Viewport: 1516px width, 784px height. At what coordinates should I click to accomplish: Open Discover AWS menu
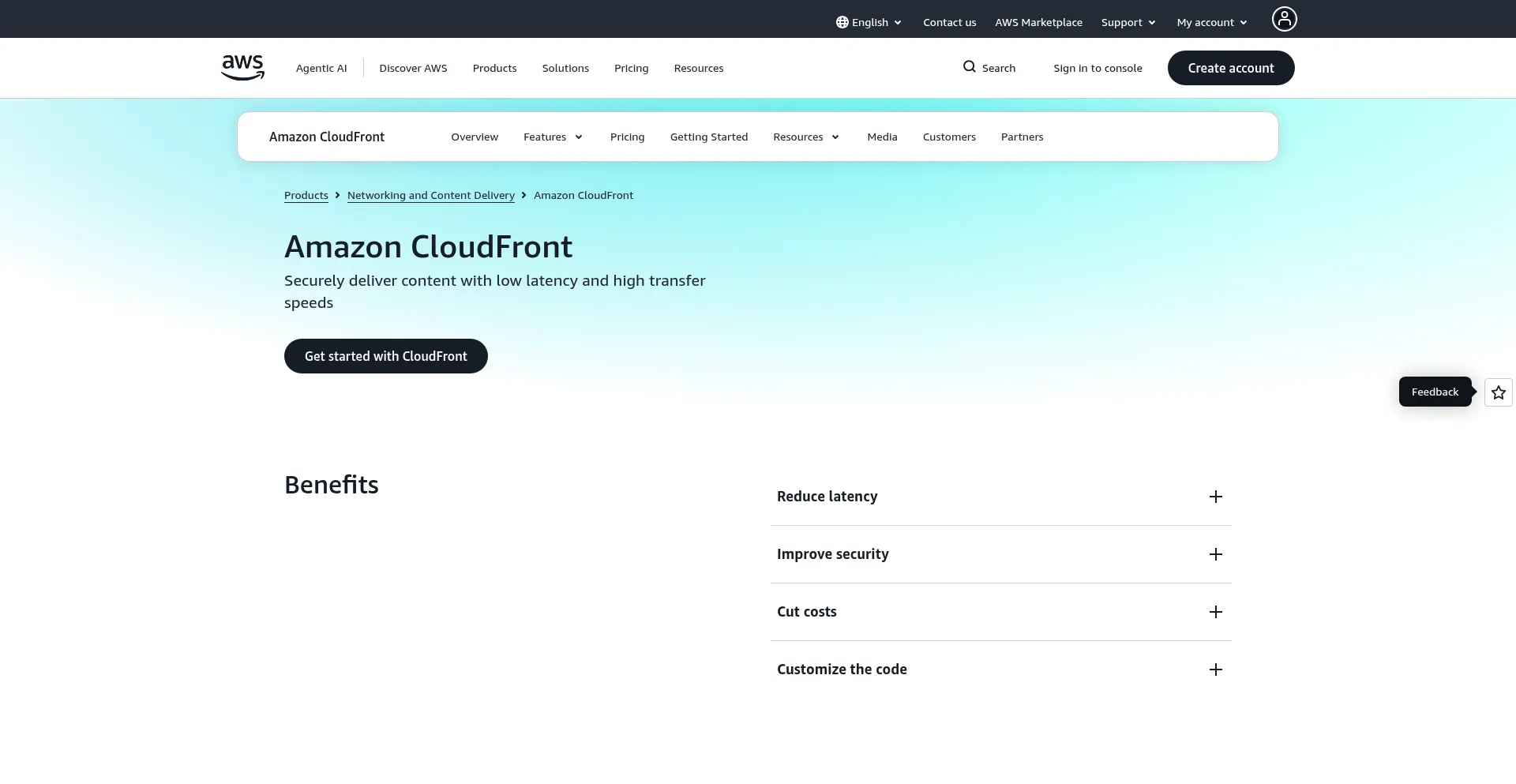413,68
